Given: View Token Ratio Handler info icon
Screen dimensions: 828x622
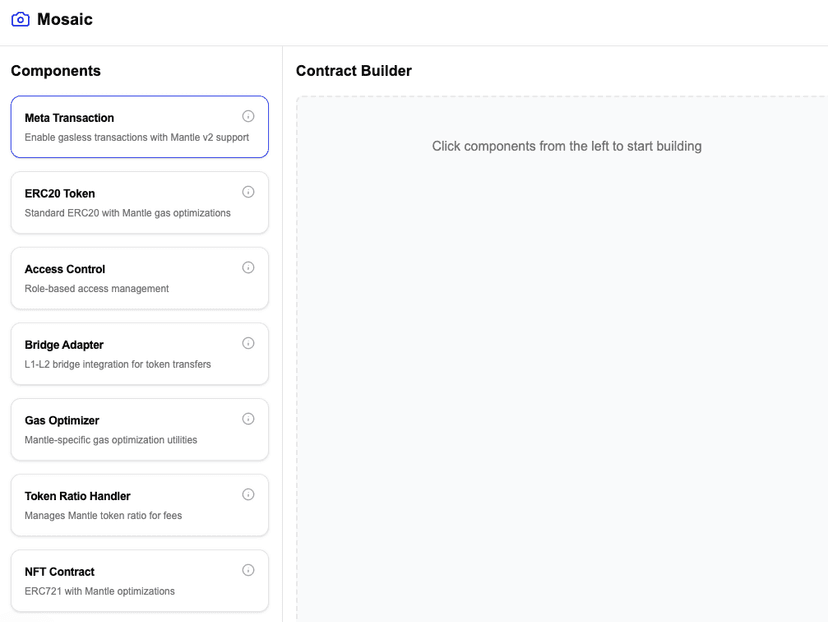Looking at the screenshot, I should pyautogui.click(x=248, y=494).
